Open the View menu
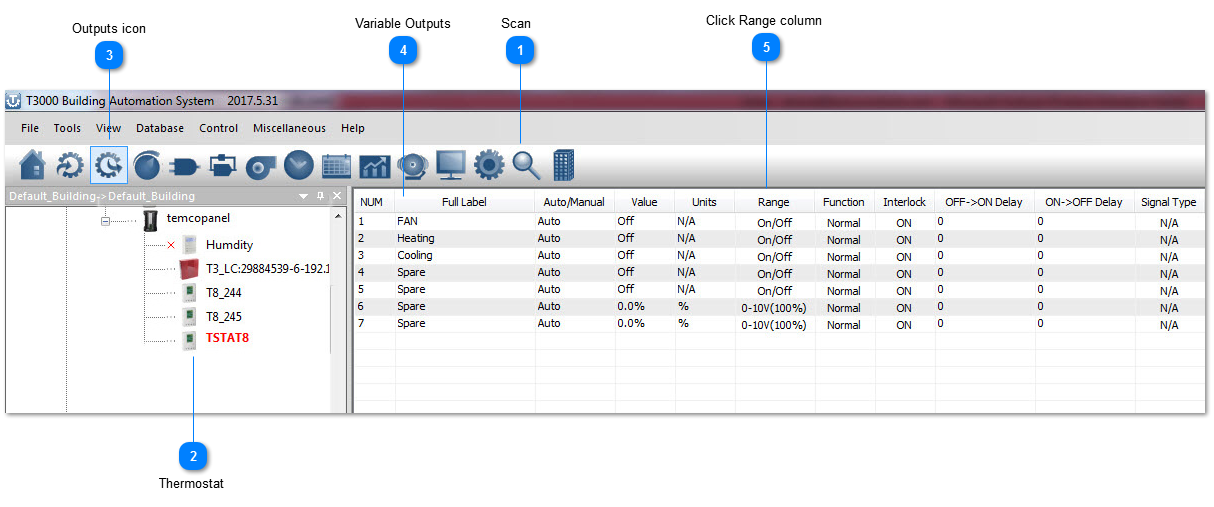1214x507 pixels. (109, 128)
